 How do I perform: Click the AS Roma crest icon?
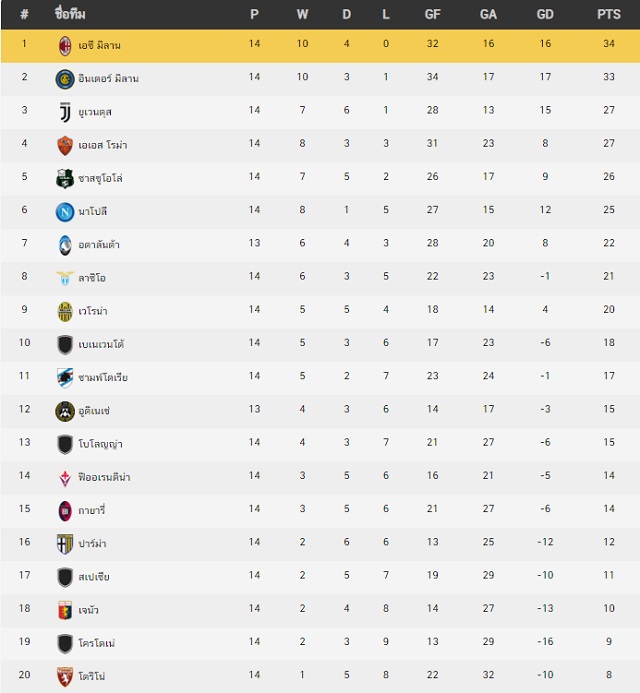[65, 145]
